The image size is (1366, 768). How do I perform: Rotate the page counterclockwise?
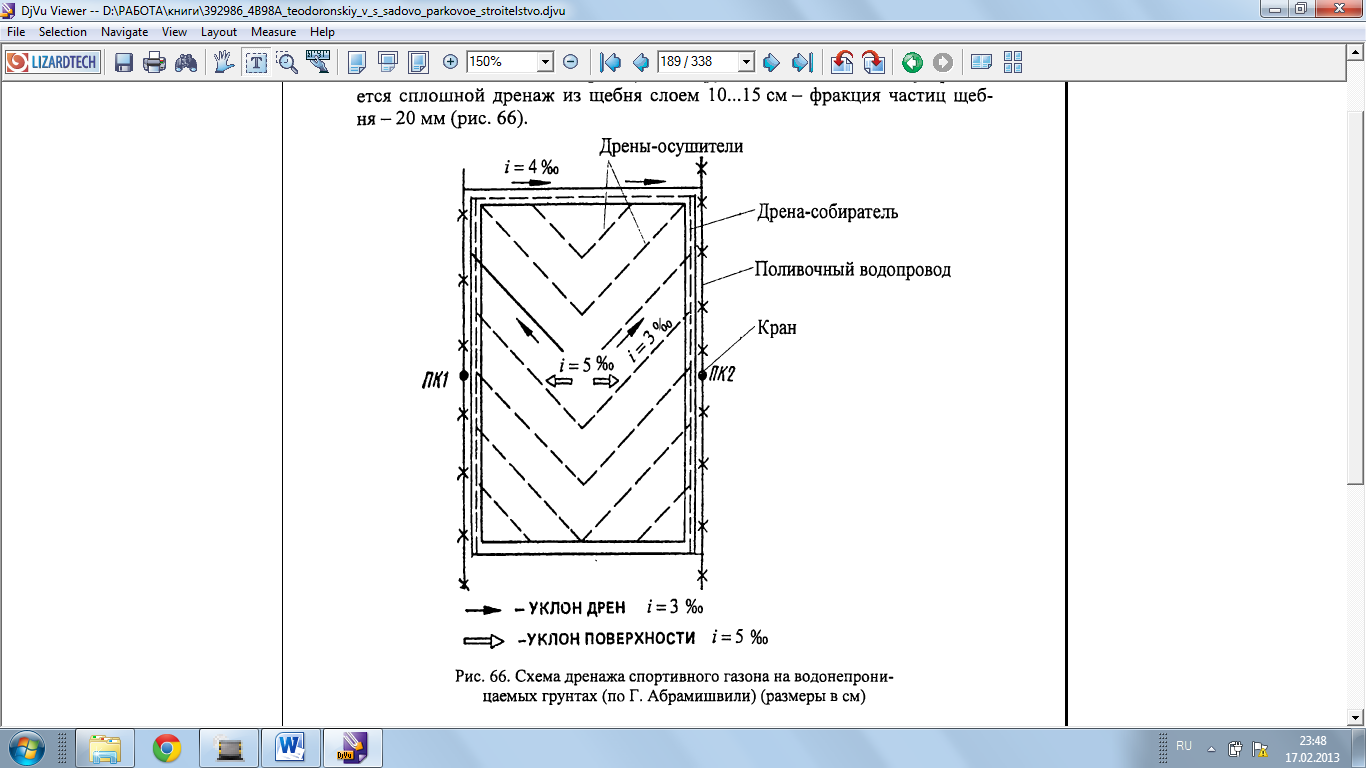point(842,62)
